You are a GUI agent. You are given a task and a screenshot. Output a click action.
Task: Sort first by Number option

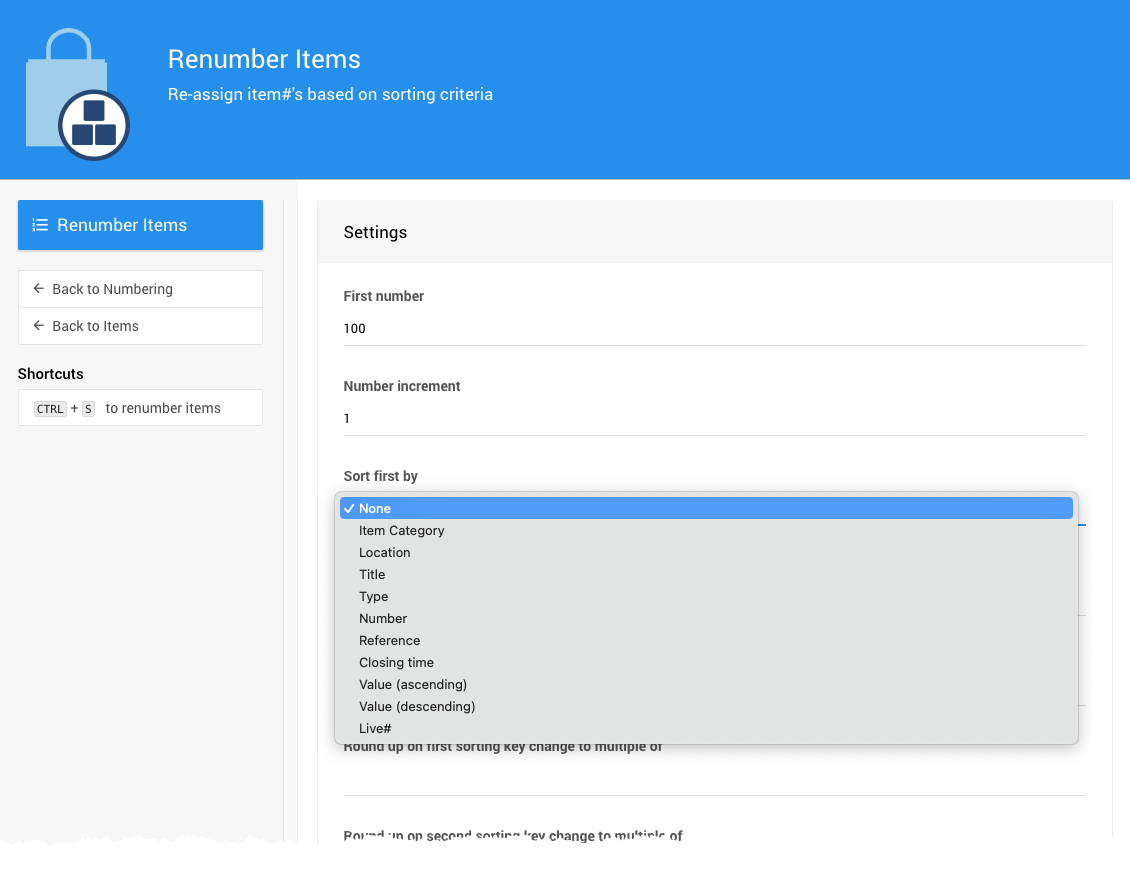point(383,619)
